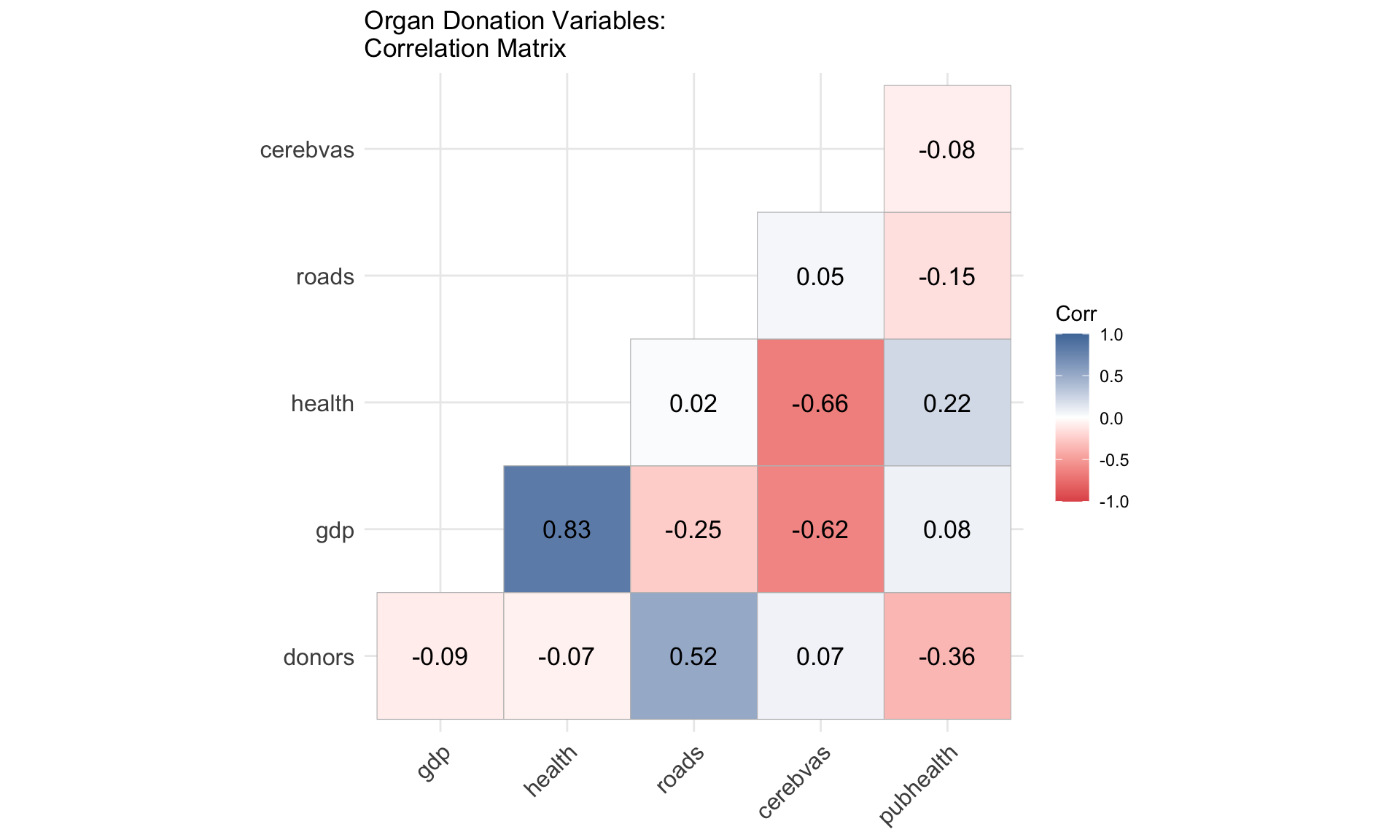Select the red -0.66 correlation cell
1400x840 pixels.
click(x=820, y=402)
